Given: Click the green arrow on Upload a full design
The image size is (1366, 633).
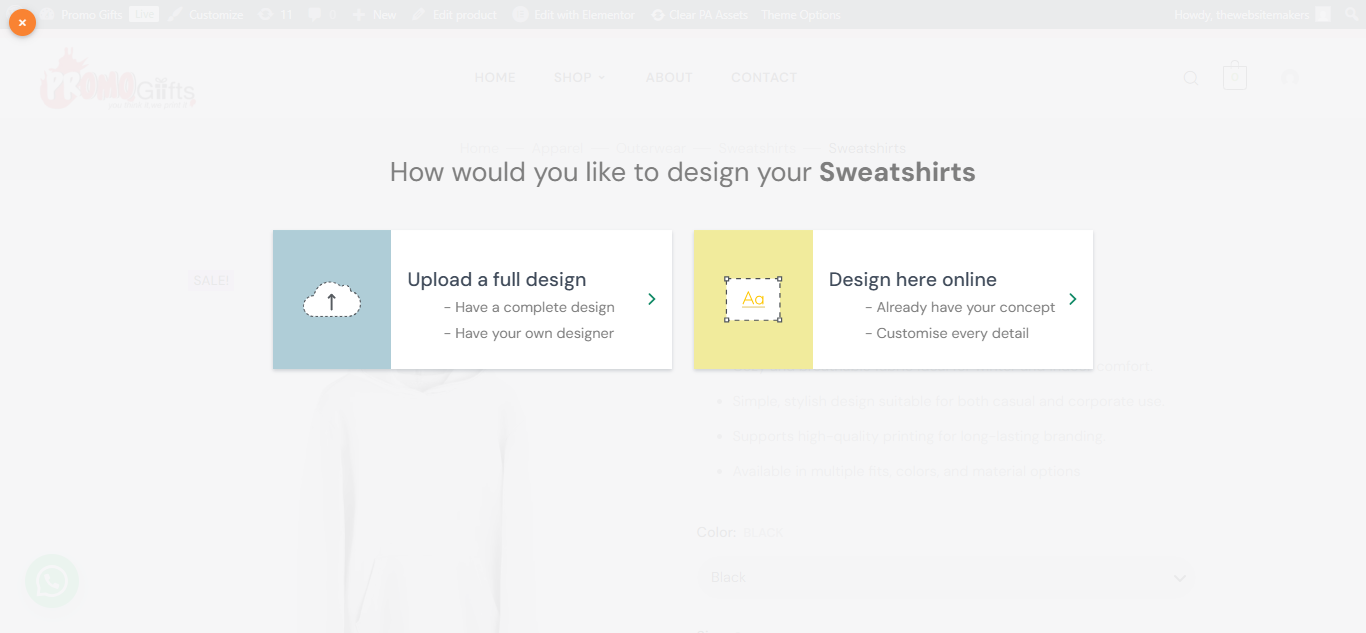Looking at the screenshot, I should [652, 299].
